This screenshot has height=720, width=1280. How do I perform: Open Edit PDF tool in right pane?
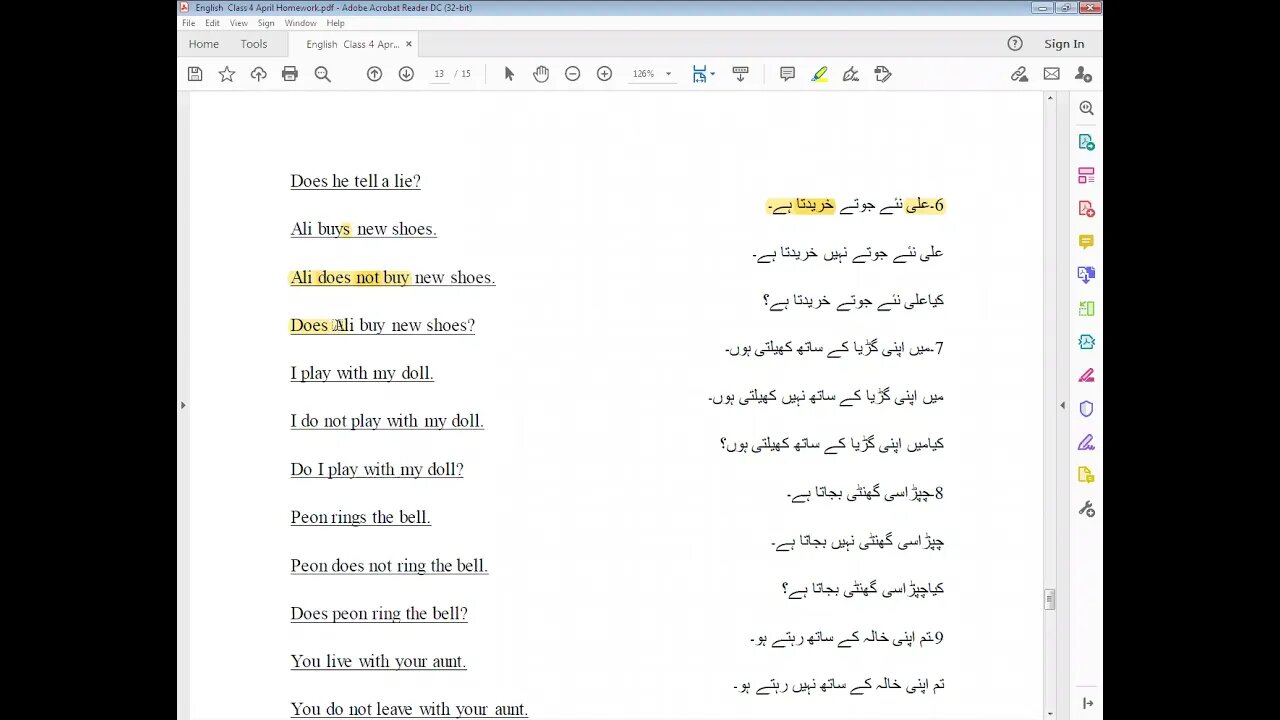click(1087, 175)
